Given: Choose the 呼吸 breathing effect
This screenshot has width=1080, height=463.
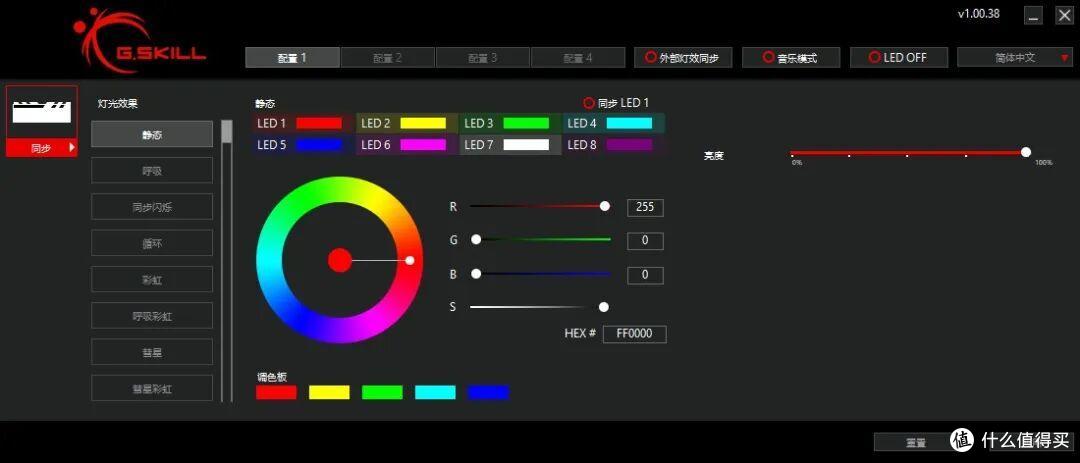Looking at the screenshot, I should (x=152, y=170).
